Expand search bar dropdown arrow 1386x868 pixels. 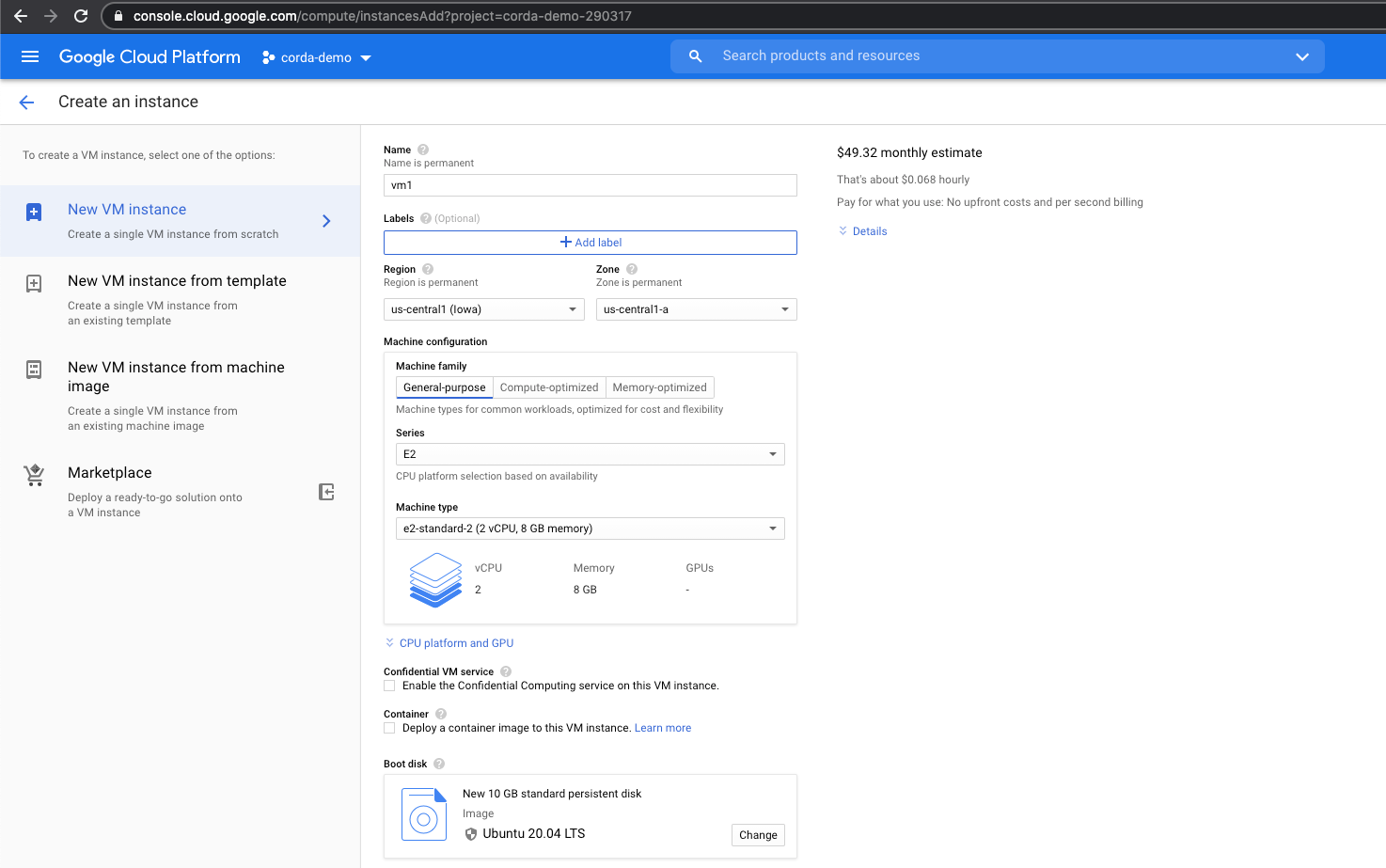tap(1302, 56)
